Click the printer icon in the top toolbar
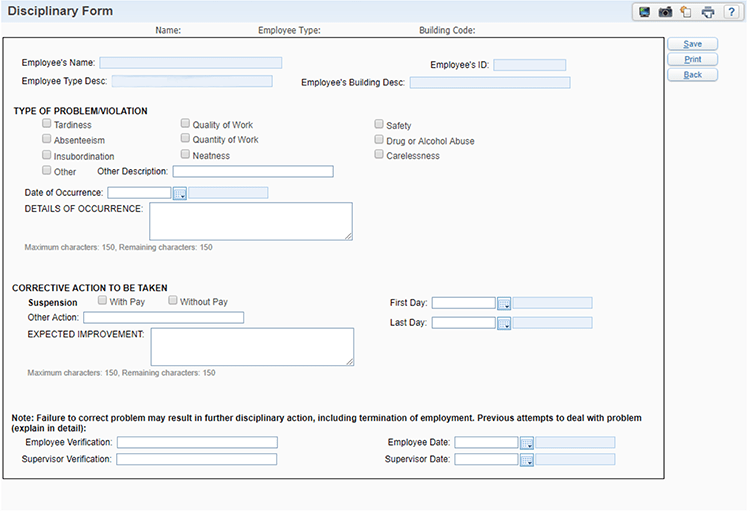The width and height of the screenshot is (750, 511). [x=708, y=12]
